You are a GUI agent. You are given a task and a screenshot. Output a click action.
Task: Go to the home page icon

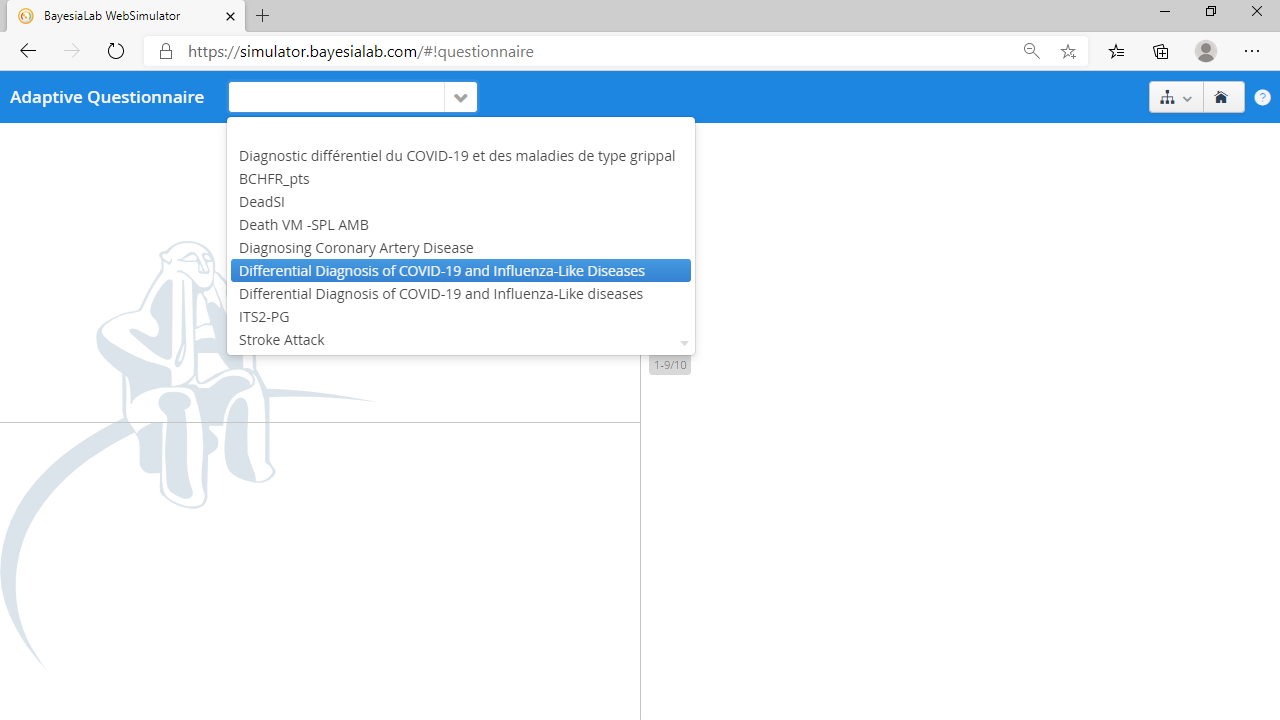1221,97
